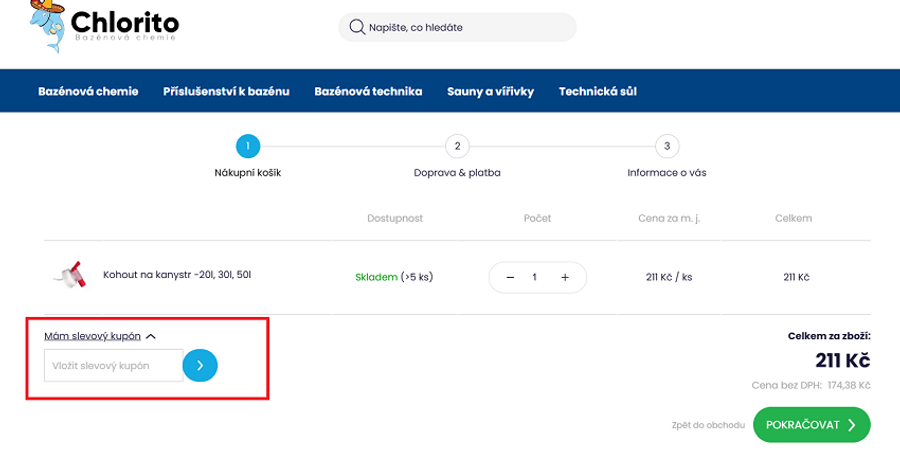Click the search magnifier icon
Viewport: 900px width, 450px height.
357,27
